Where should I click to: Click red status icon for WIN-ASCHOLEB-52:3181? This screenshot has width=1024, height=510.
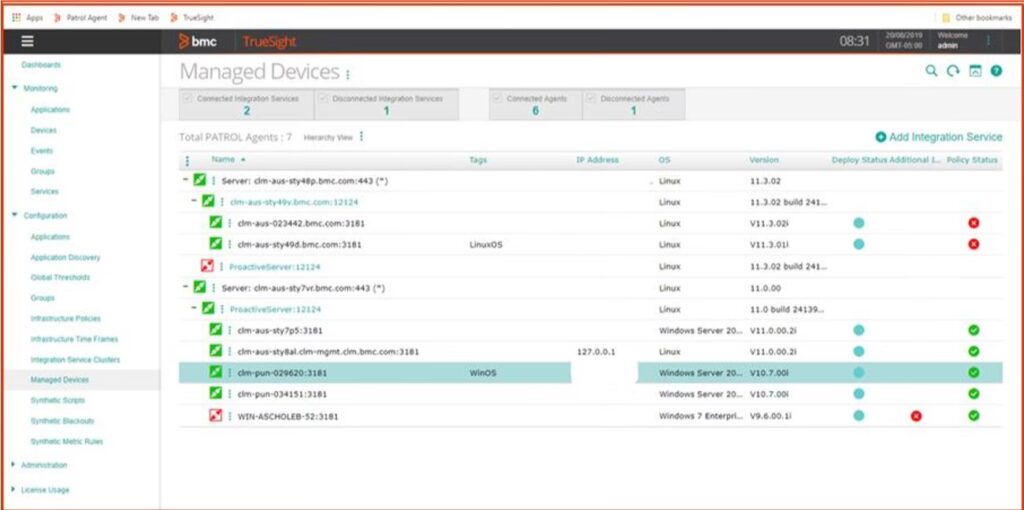coord(215,415)
